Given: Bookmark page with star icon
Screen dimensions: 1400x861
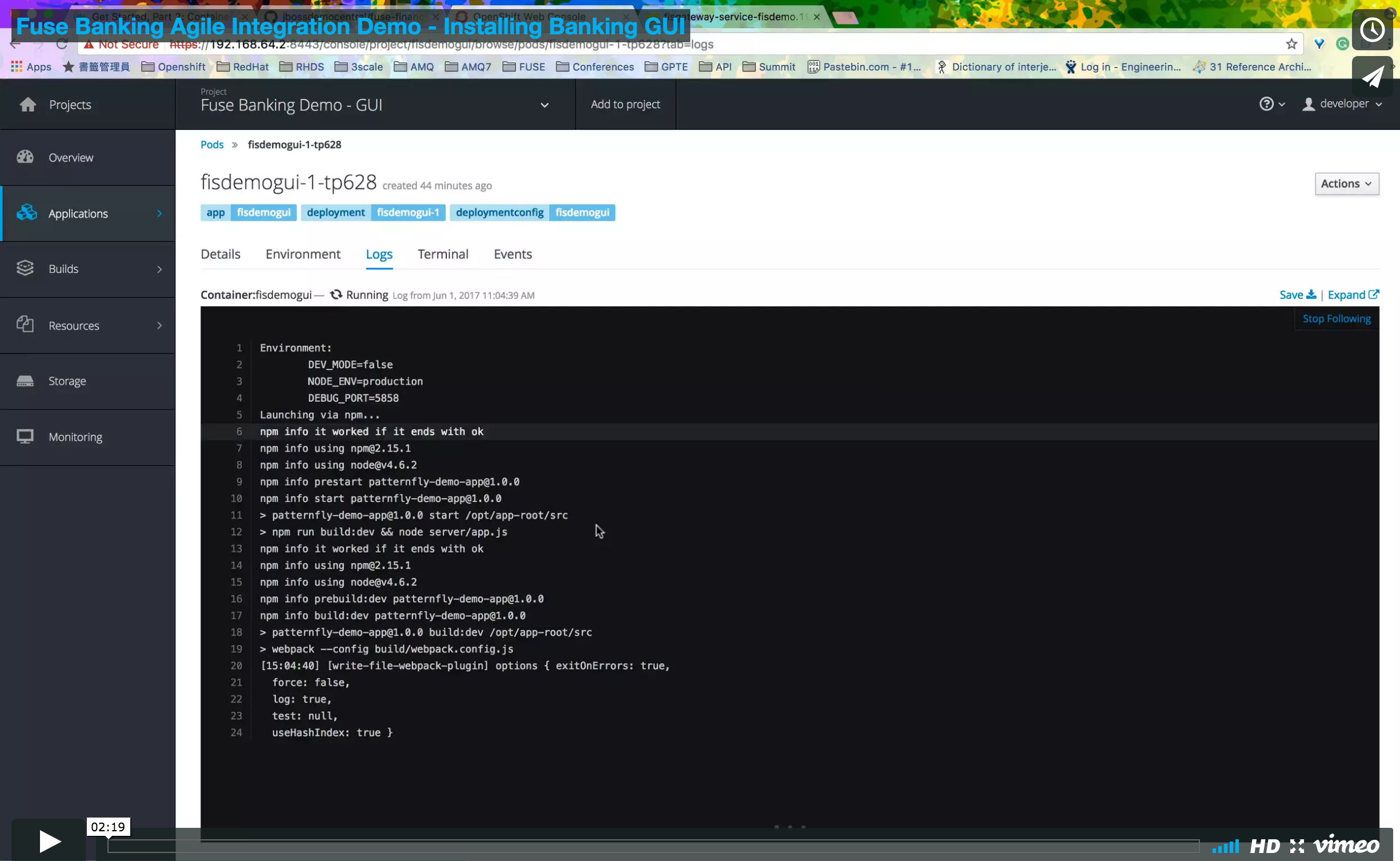Looking at the screenshot, I should pyautogui.click(x=1291, y=44).
